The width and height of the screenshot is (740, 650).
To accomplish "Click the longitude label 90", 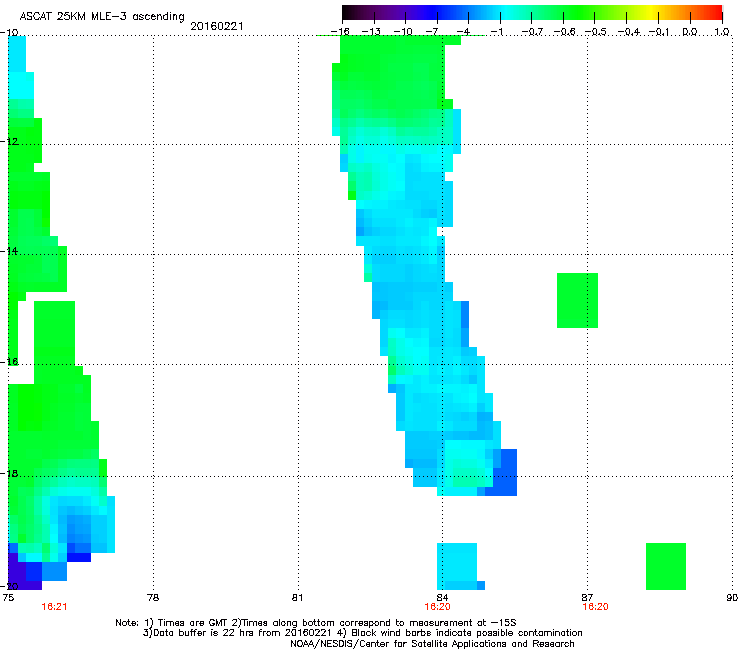I will 732,598.
